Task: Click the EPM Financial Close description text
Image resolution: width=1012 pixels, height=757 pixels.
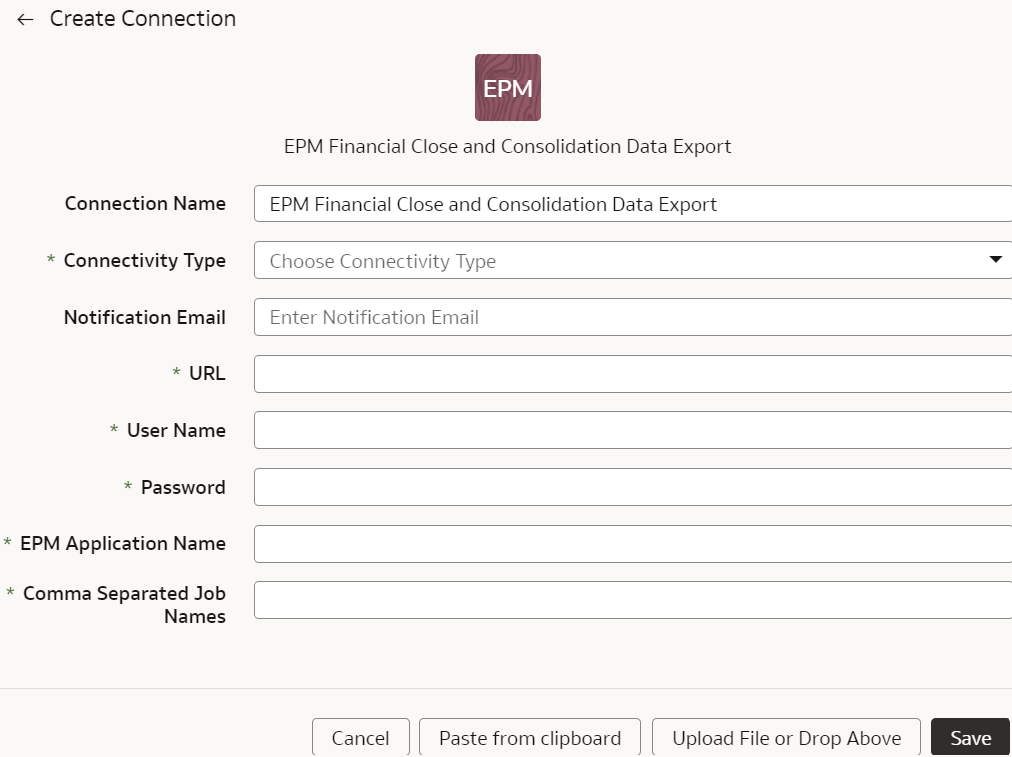Action: 507,146
